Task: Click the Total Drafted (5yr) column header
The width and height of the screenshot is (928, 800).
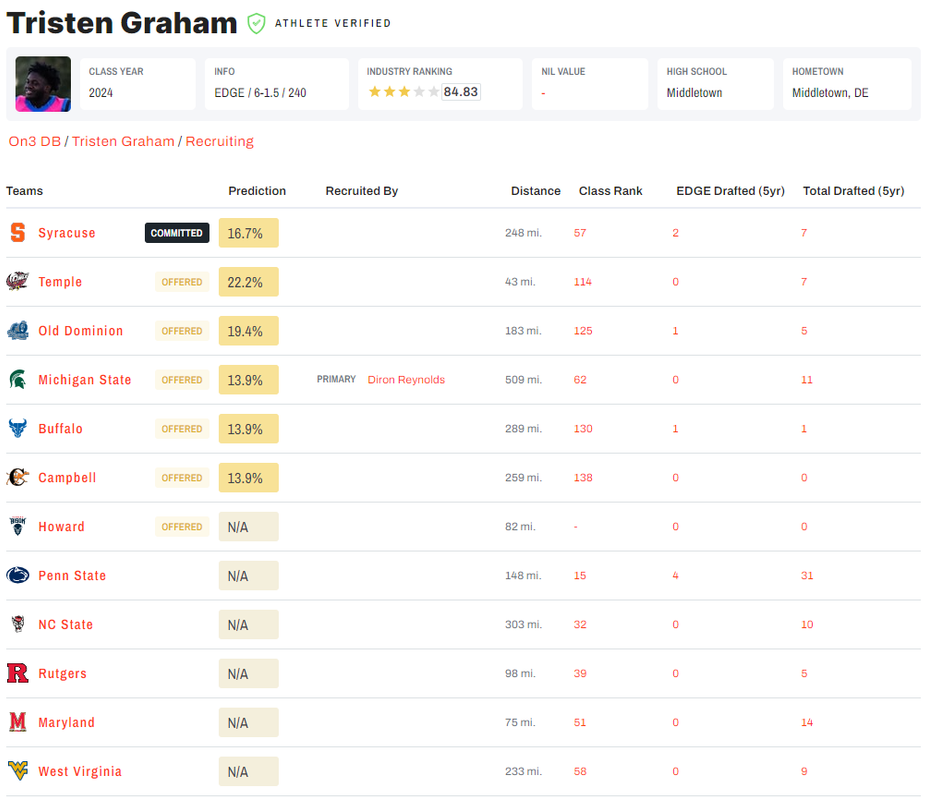Action: tap(853, 191)
